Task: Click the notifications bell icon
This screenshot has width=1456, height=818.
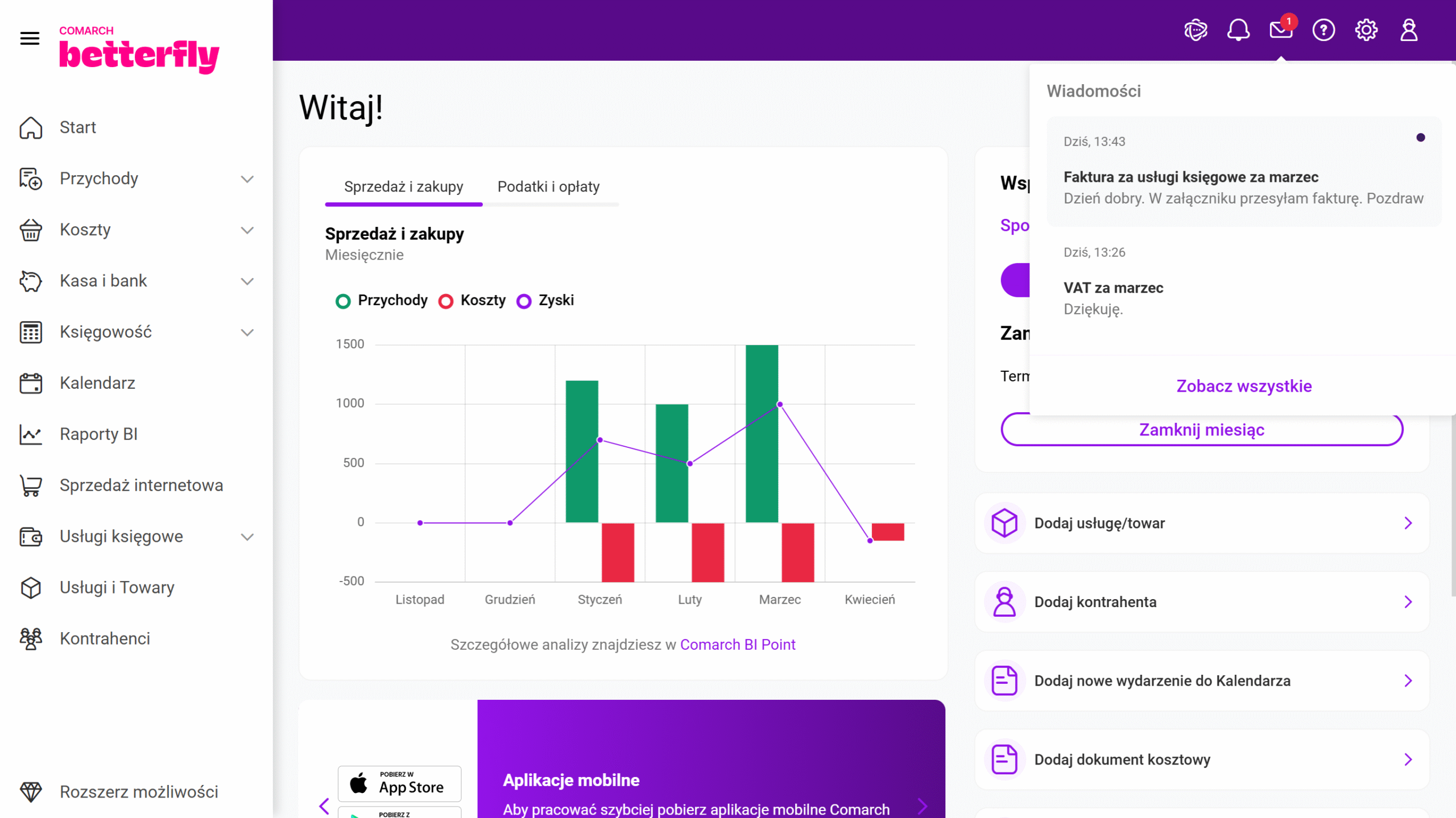Action: click(x=1238, y=30)
